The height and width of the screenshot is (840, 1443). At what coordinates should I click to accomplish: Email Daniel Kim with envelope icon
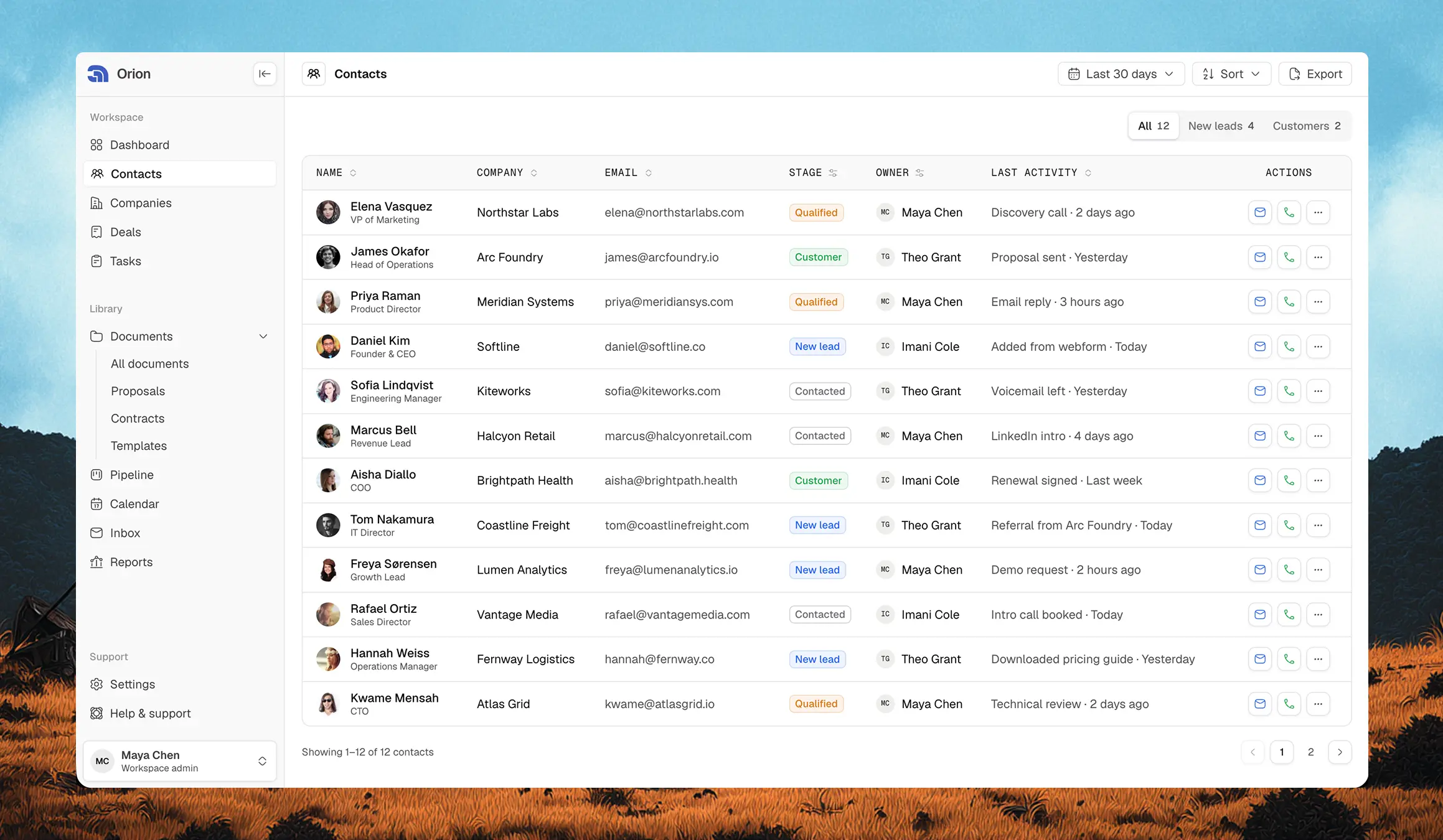(x=1260, y=347)
